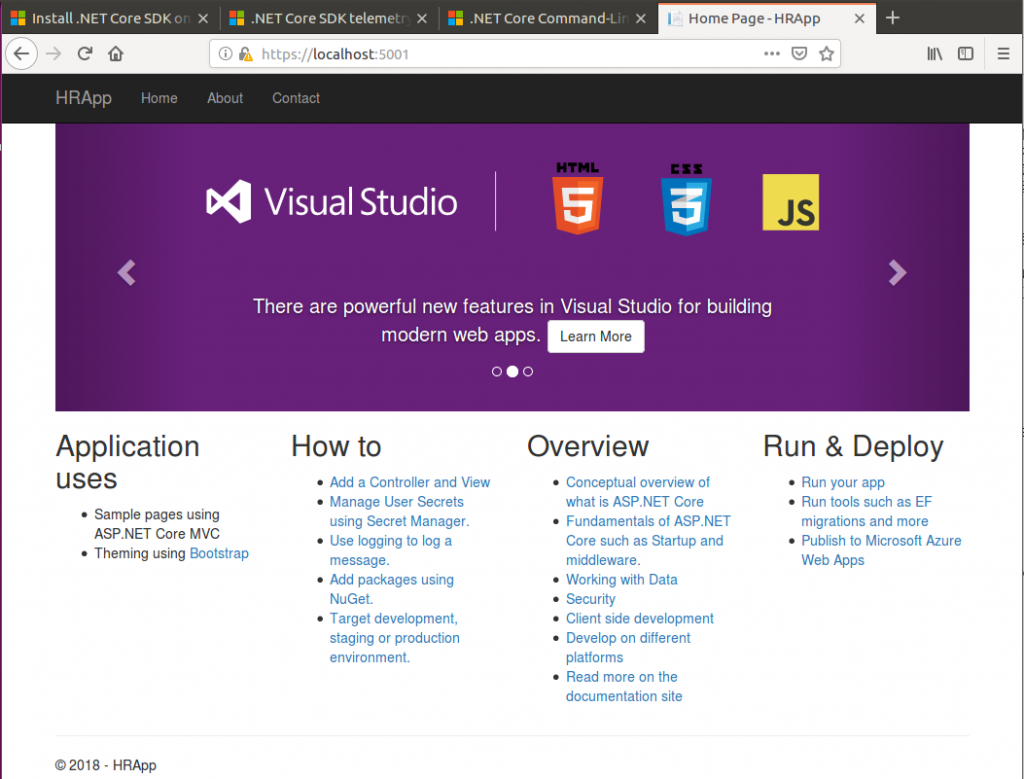Open page actions three-dot menu
This screenshot has height=779, width=1024.
(x=772, y=54)
